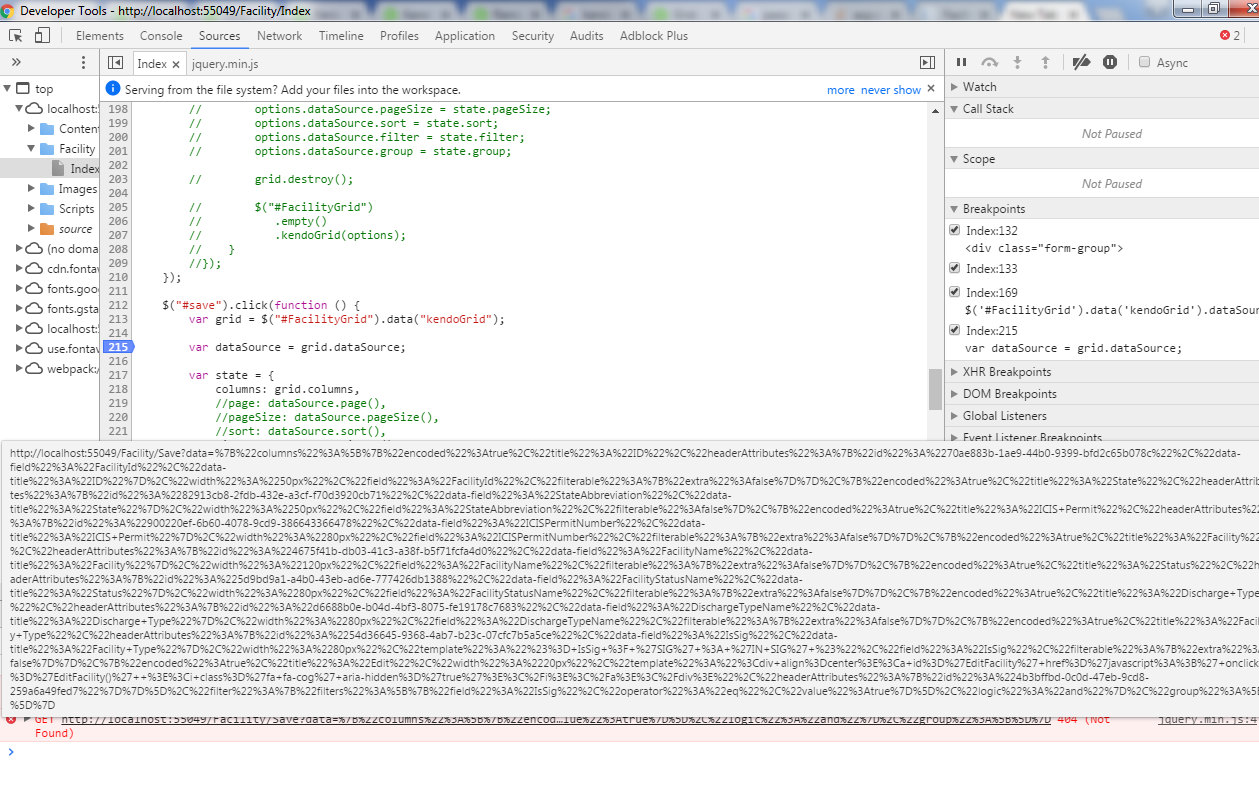Click the inspect element picker icon
Viewport: 1259px width, 797px height.
(16, 36)
